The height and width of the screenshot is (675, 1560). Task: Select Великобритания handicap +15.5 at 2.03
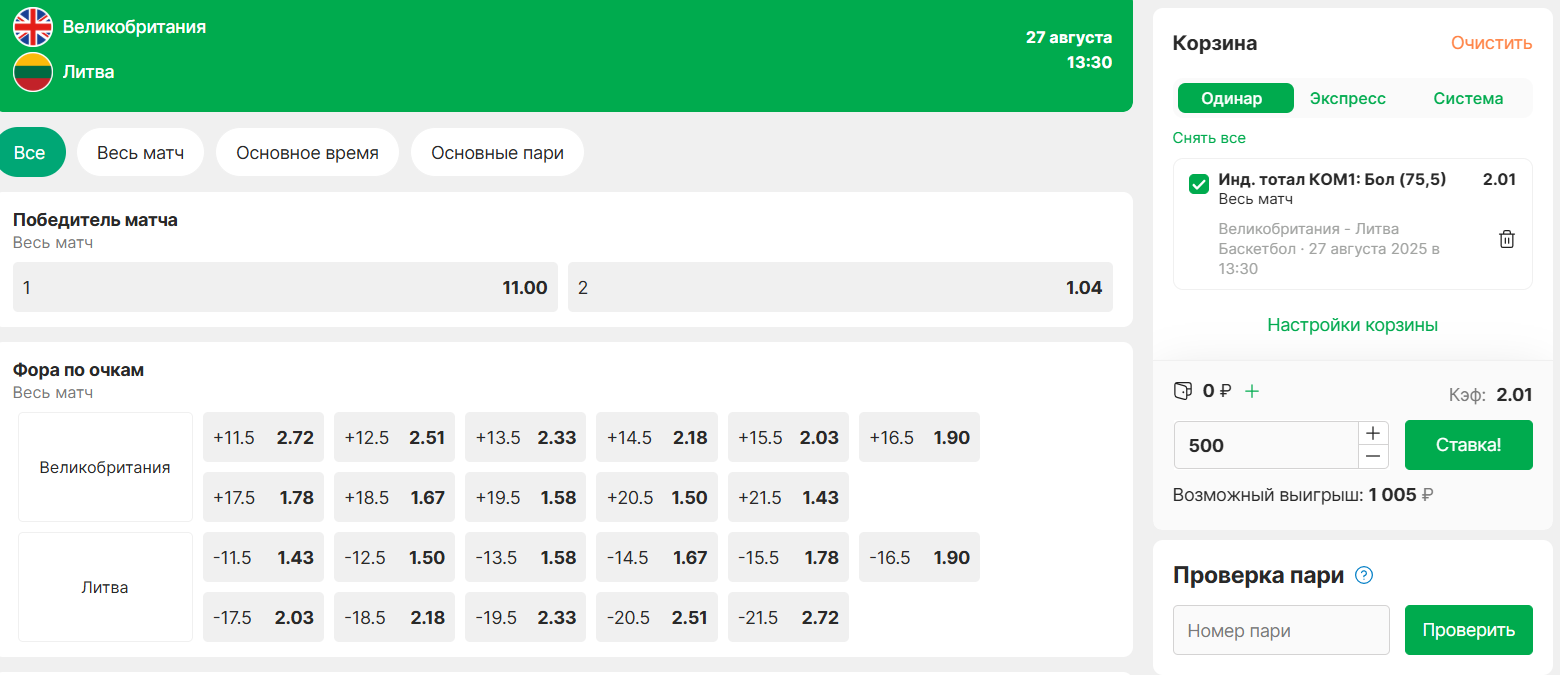788,437
